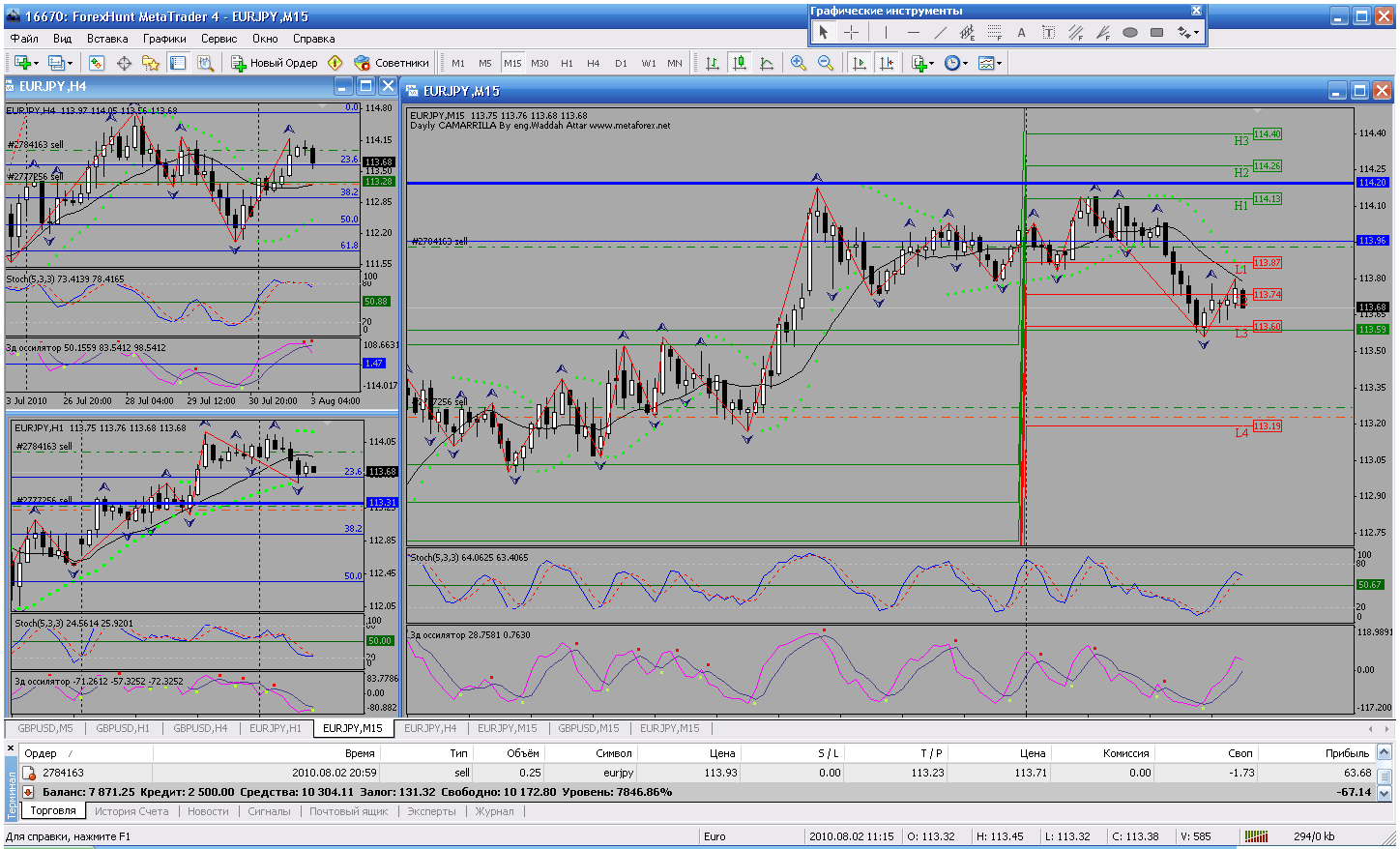Viewport: 1400px width, 849px height.
Task: Select the Fibonacci Channel tool
Action: click(1075, 32)
